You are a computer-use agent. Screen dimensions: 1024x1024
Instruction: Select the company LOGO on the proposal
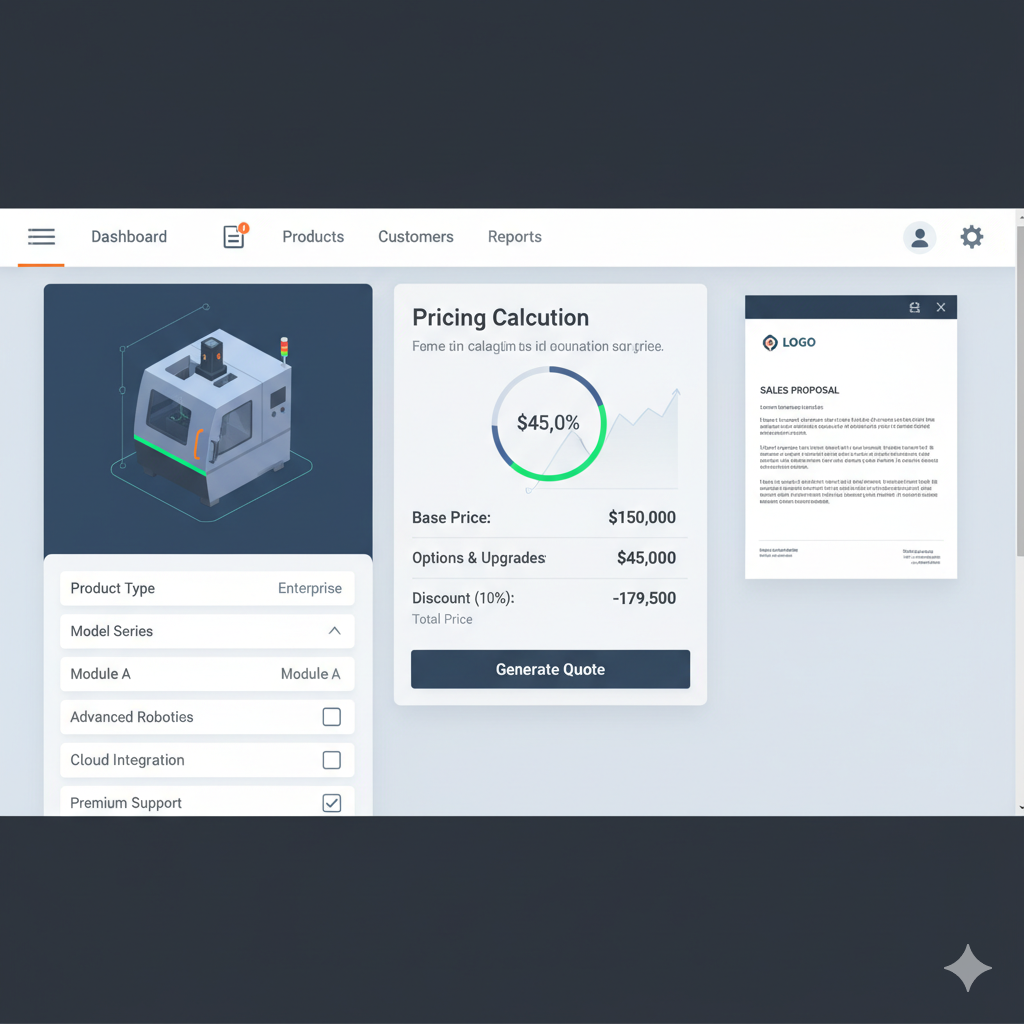[789, 342]
